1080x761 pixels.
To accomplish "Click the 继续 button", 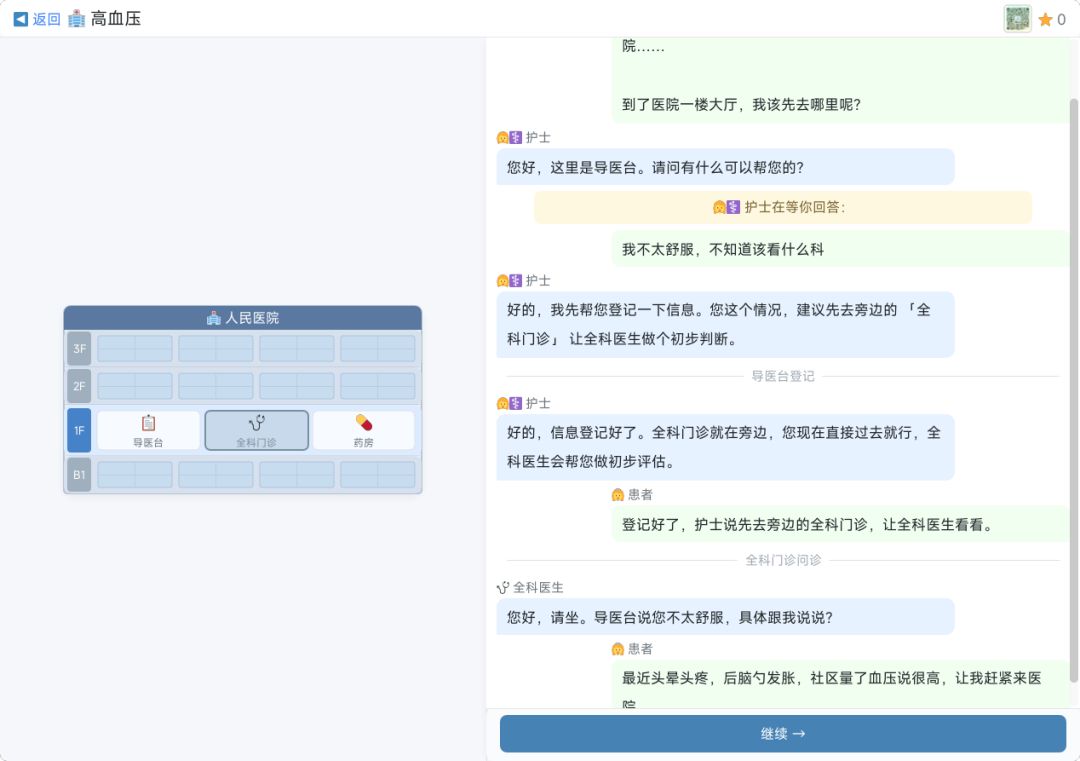I will 782,733.
